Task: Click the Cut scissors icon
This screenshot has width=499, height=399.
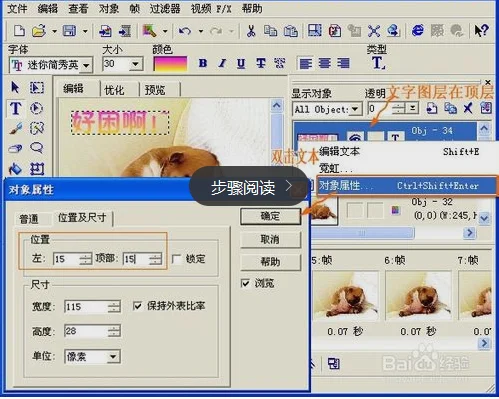Action: coord(251,31)
